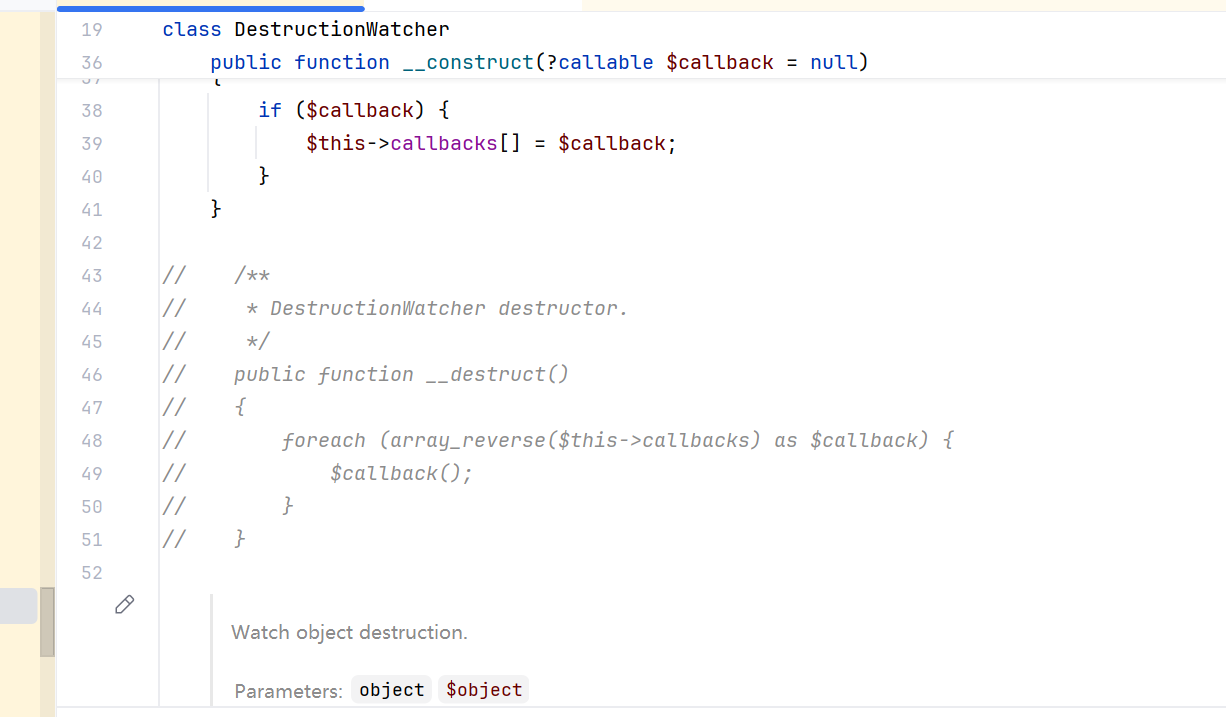1226x717 pixels.
Task: Click '?callable' type hint in constructor signature
Action: 600,62
